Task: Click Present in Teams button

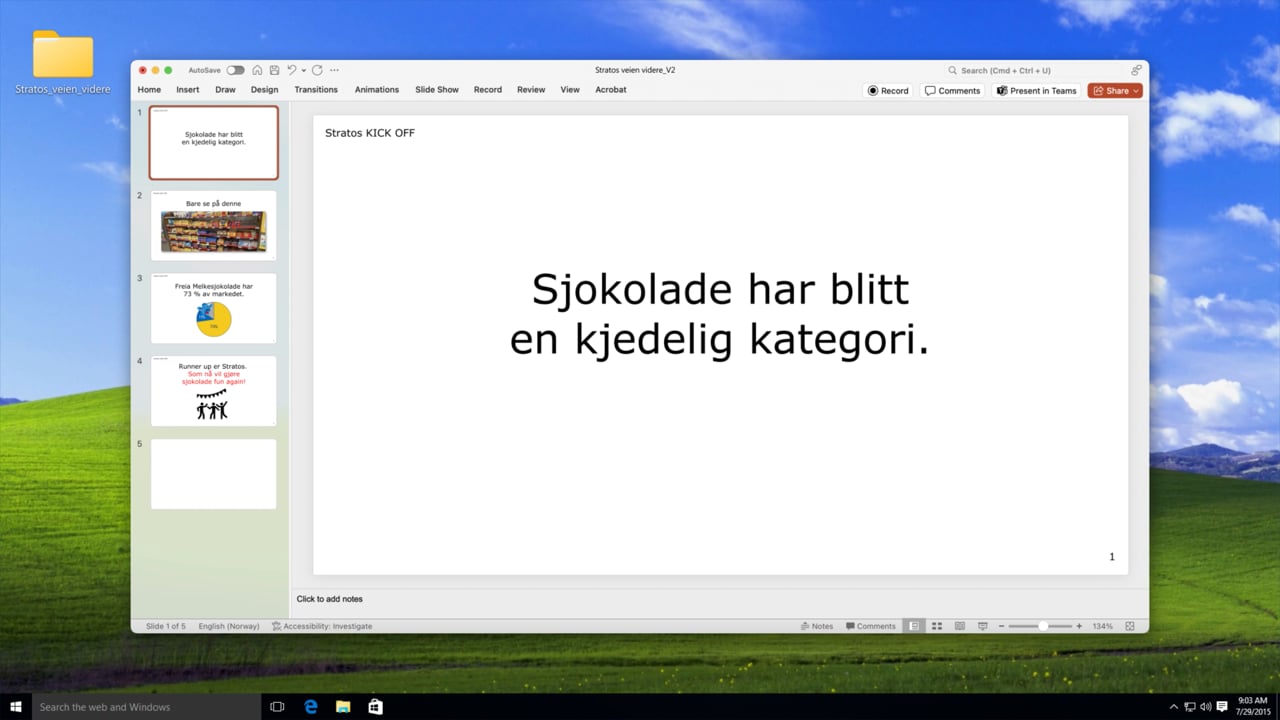Action: click(x=1036, y=91)
